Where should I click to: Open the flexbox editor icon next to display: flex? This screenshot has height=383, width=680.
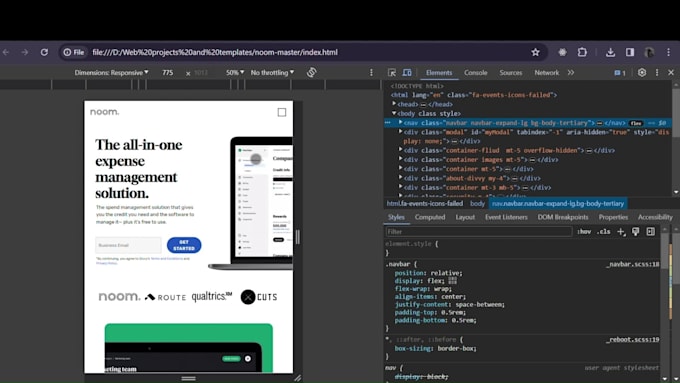(453, 281)
